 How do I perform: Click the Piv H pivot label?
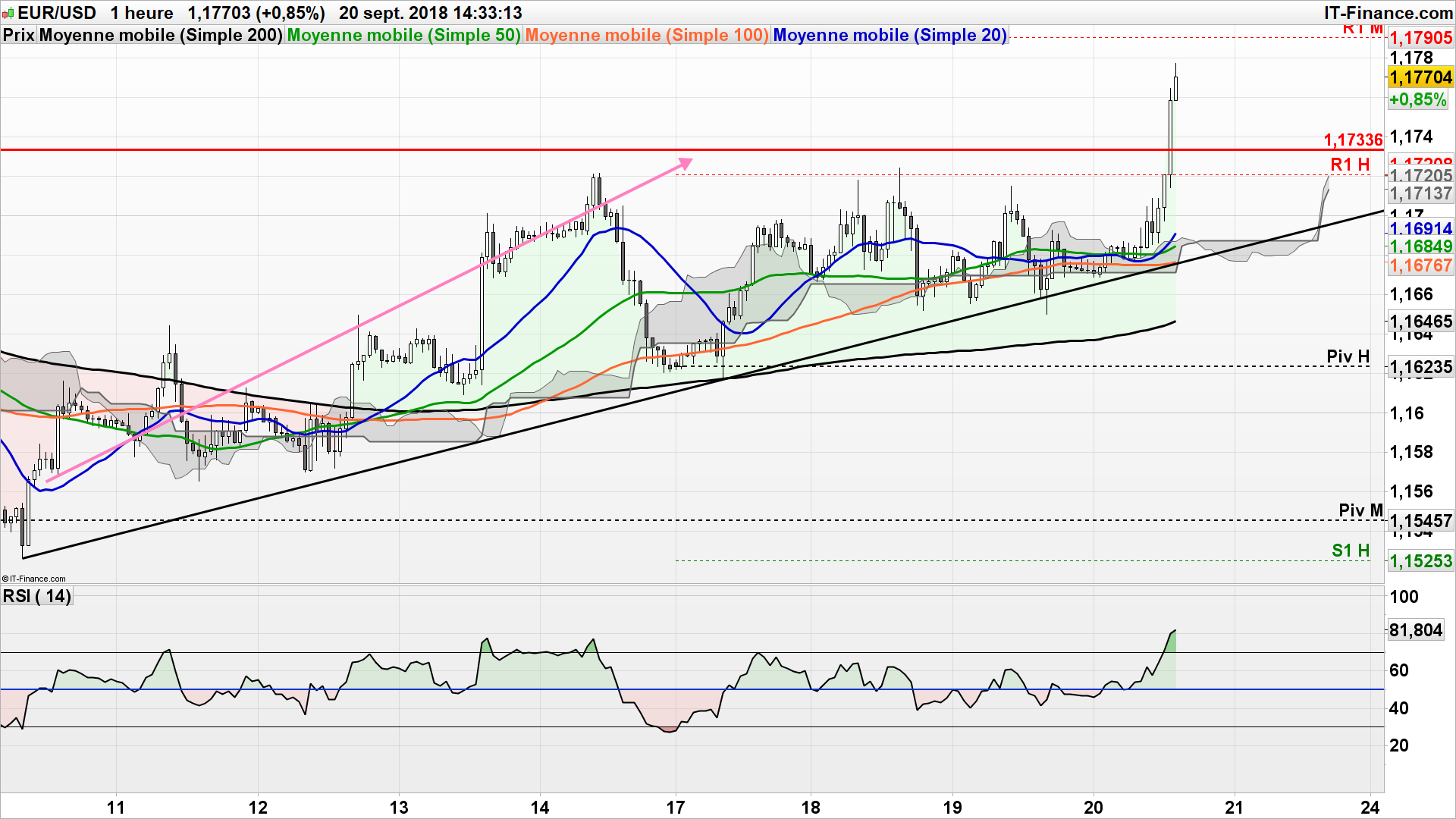tap(1348, 356)
